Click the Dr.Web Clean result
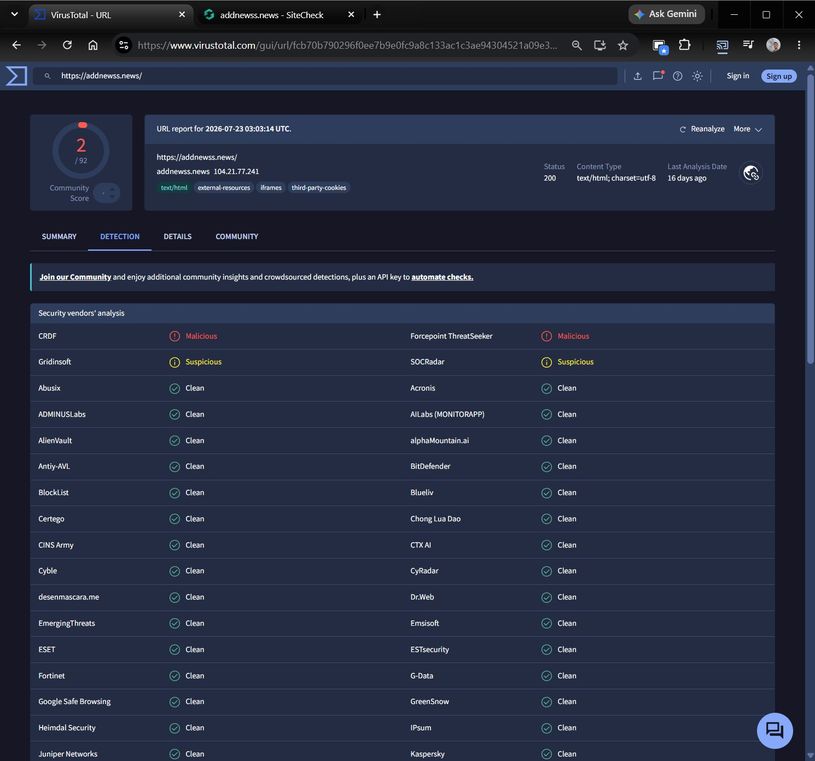Image resolution: width=815 pixels, height=761 pixels. pos(559,597)
